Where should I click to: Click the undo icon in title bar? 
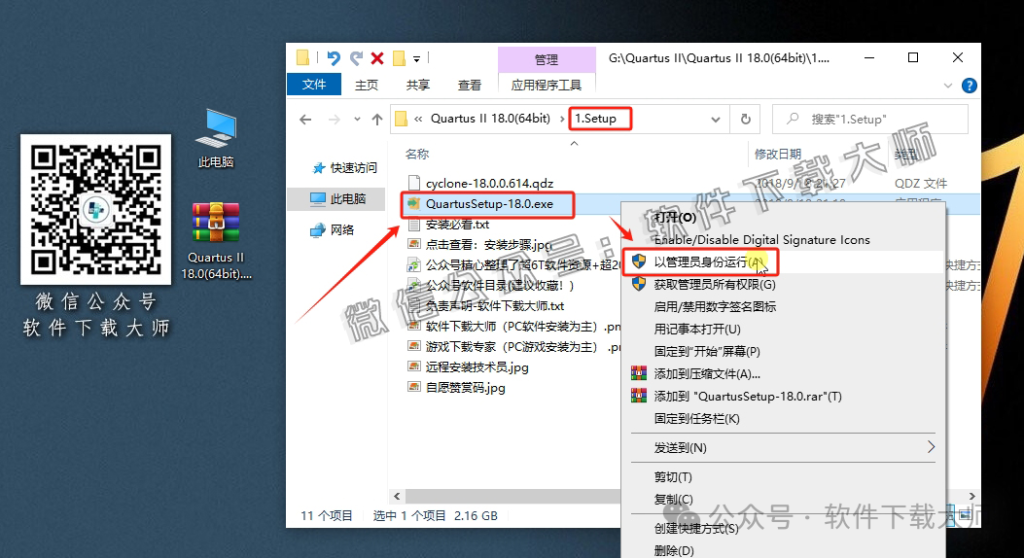point(333,58)
